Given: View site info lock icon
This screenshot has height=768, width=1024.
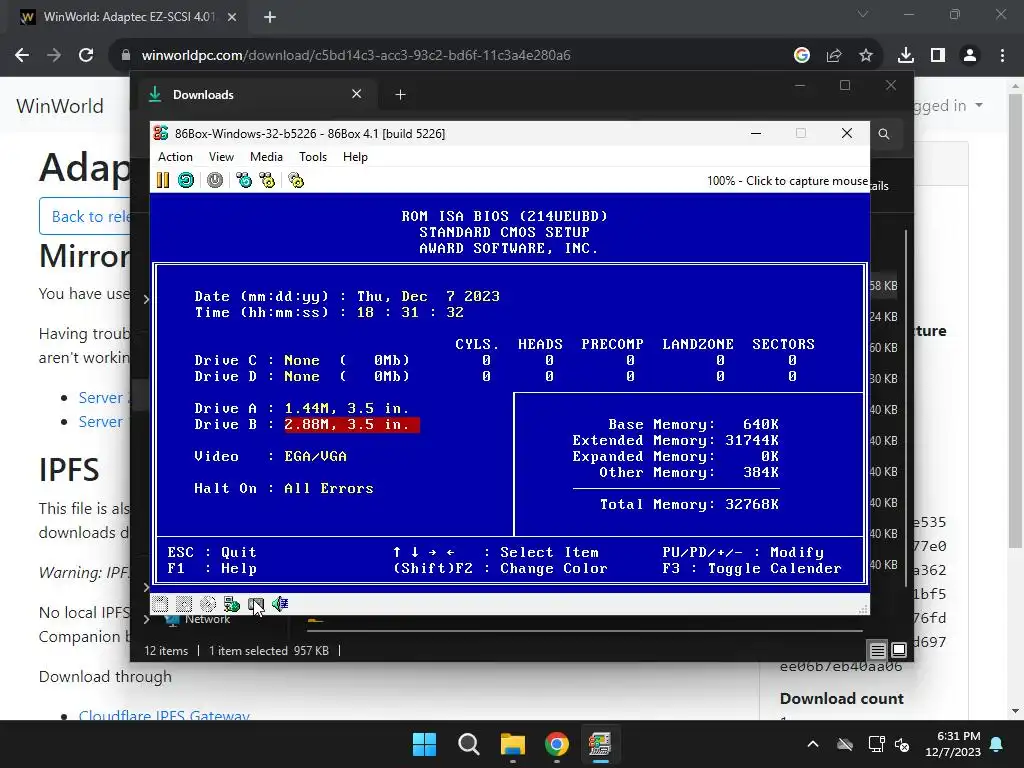Looking at the screenshot, I should click(x=126, y=56).
